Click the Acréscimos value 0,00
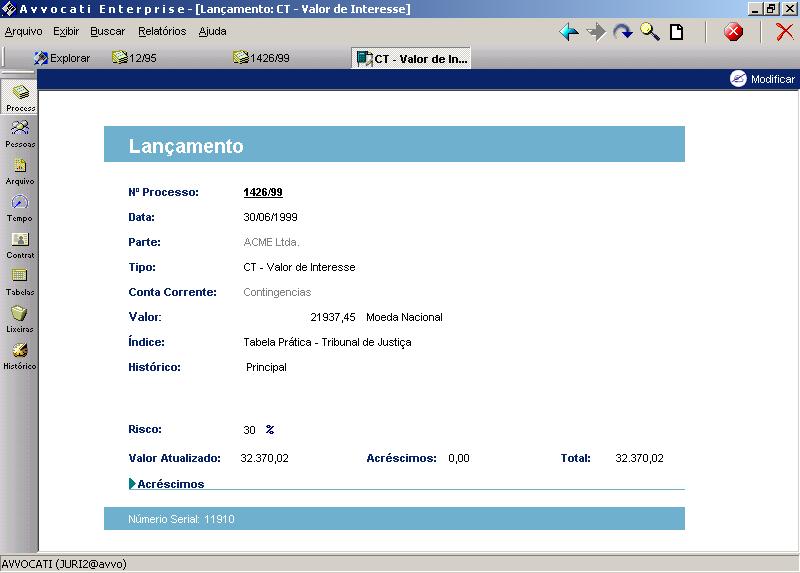Viewport: 800px width, 573px height. 459,458
